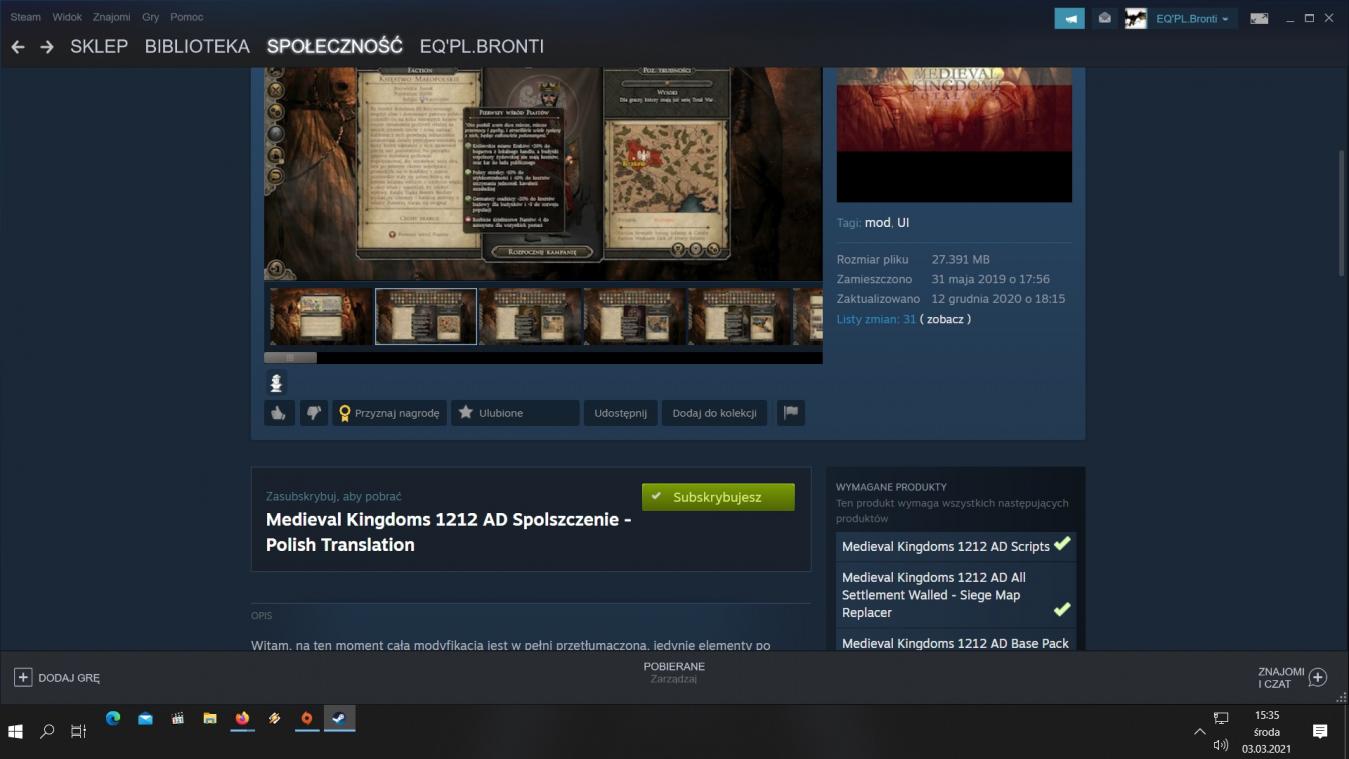The height and width of the screenshot is (759, 1349).
Task: Open the Widok menu
Action: pyautogui.click(x=67, y=17)
